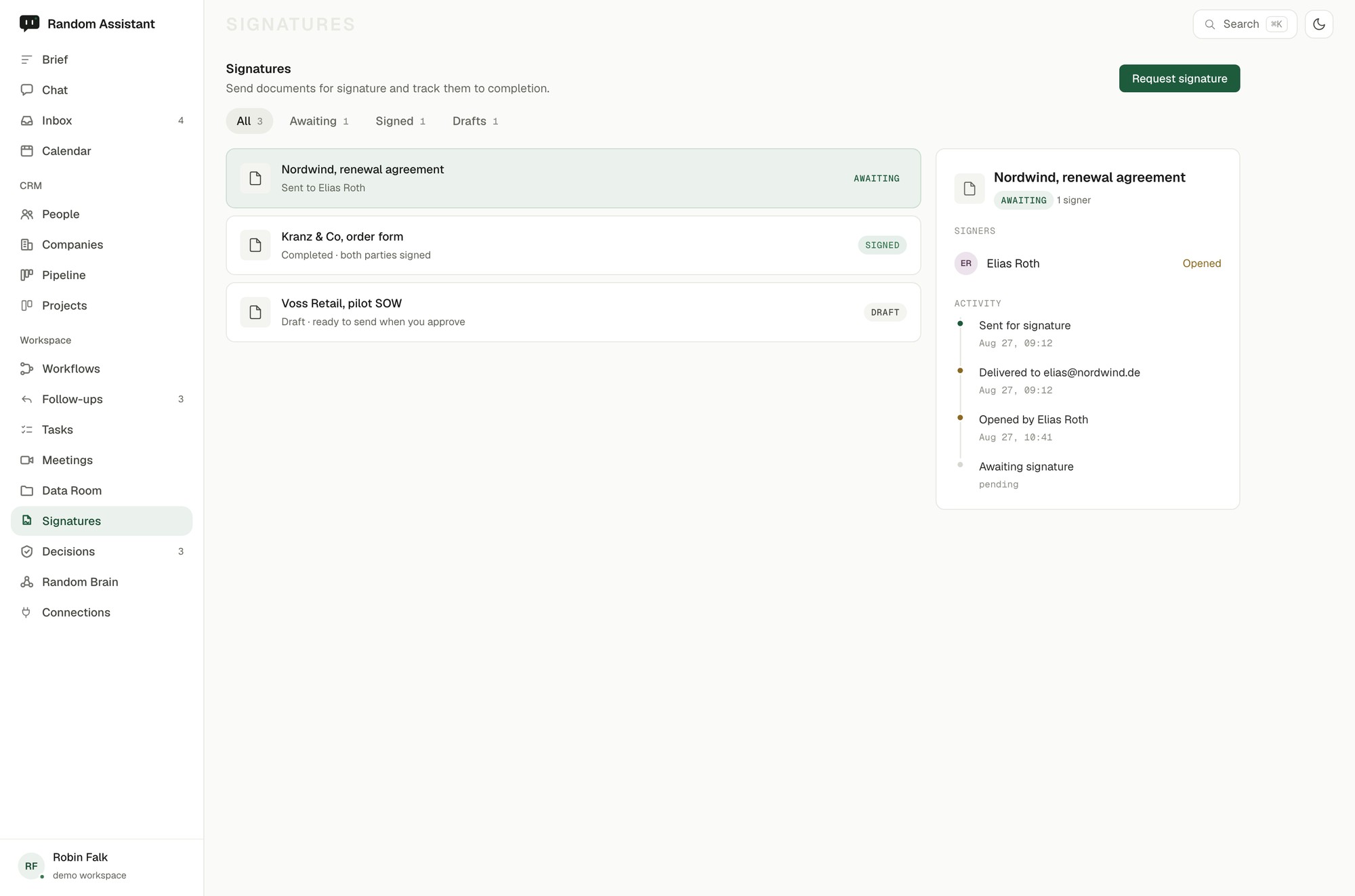Switch to the Awaiting tab

point(319,121)
